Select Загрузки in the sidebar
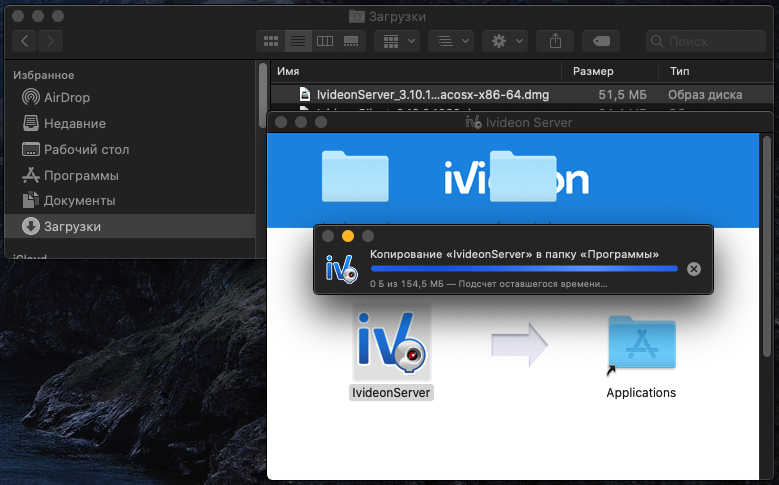Viewport: 779px width, 485px height. coord(130,226)
